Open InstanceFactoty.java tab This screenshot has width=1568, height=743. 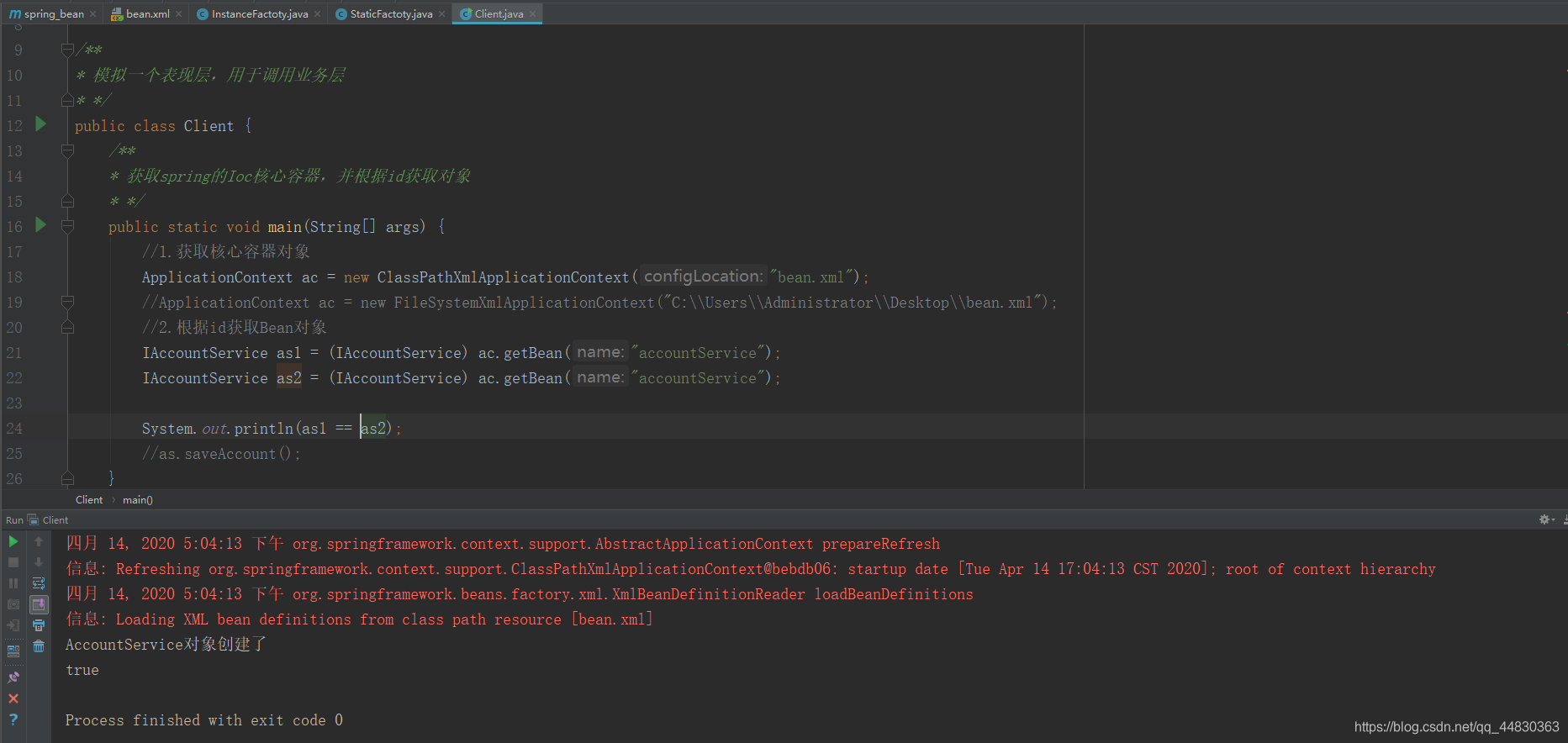click(x=259, y=13)
